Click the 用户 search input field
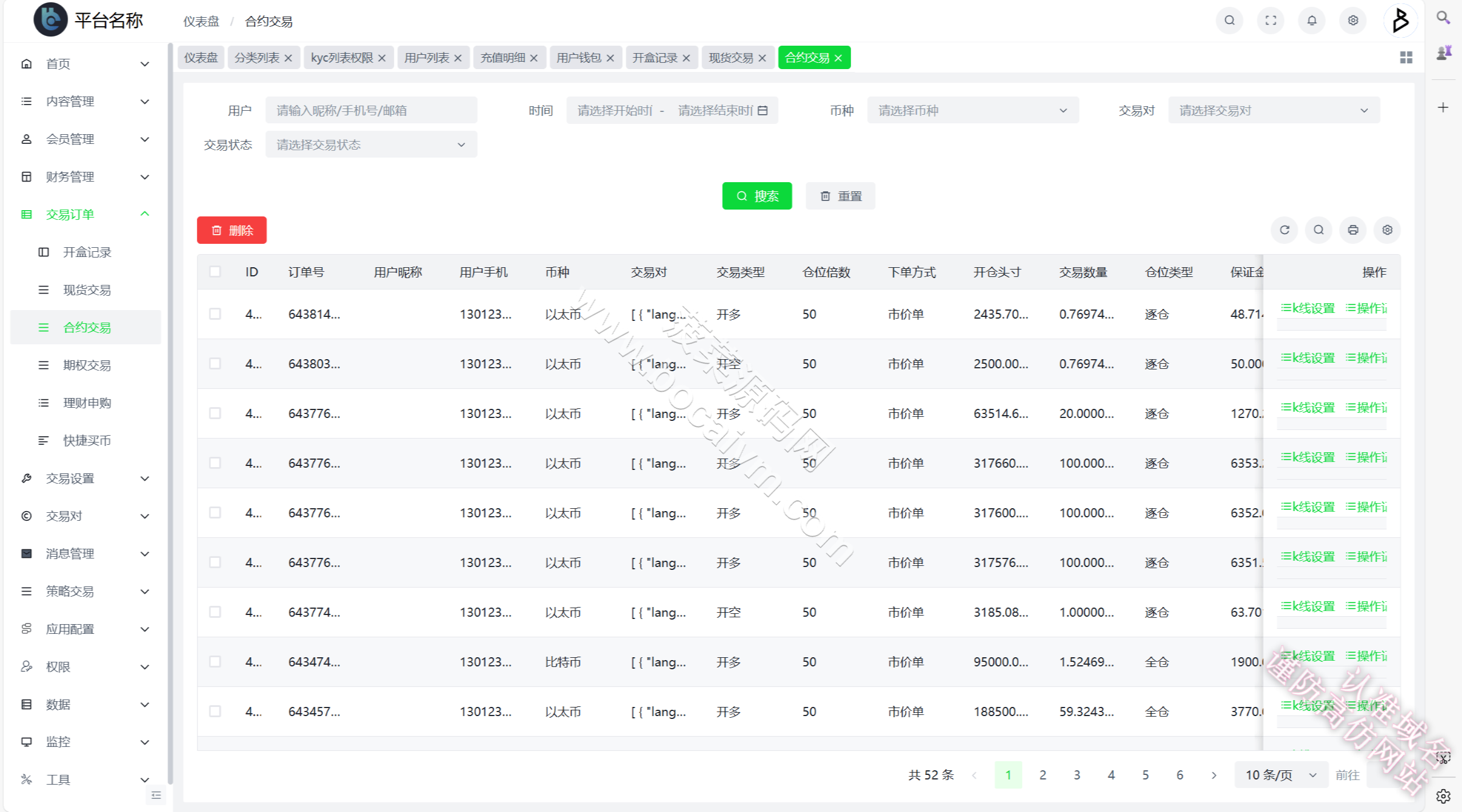This screenshot has width=1462, height=812. pos(371,111)
